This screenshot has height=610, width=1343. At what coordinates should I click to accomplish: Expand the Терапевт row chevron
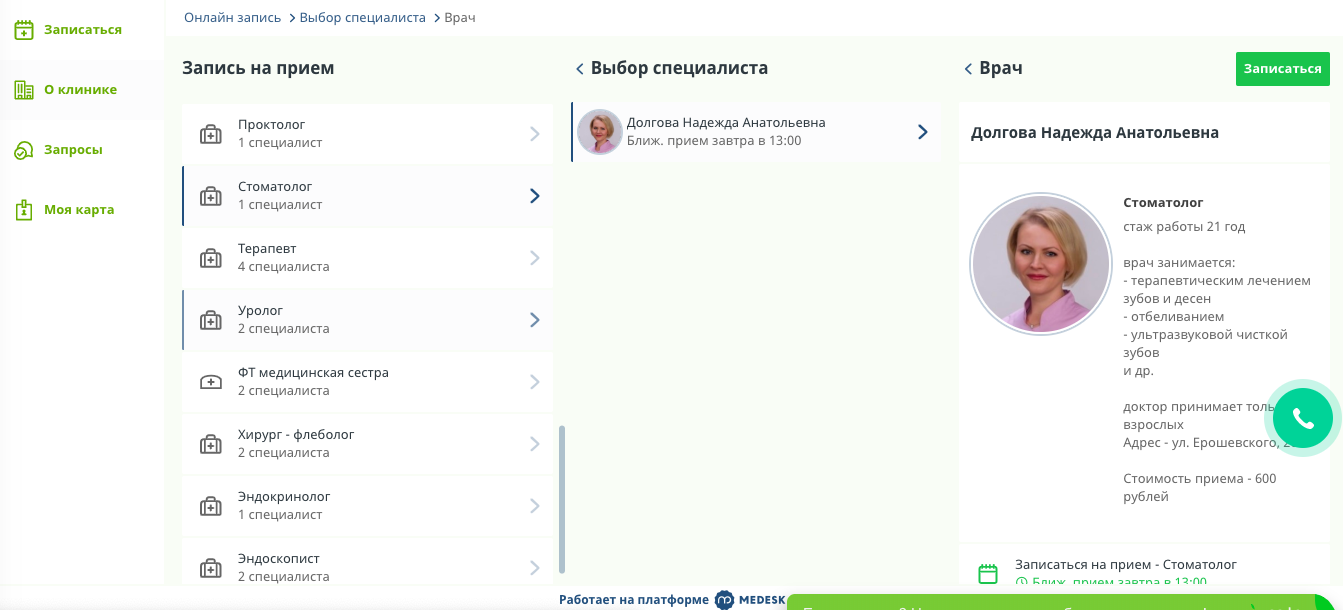pos(535,258)
